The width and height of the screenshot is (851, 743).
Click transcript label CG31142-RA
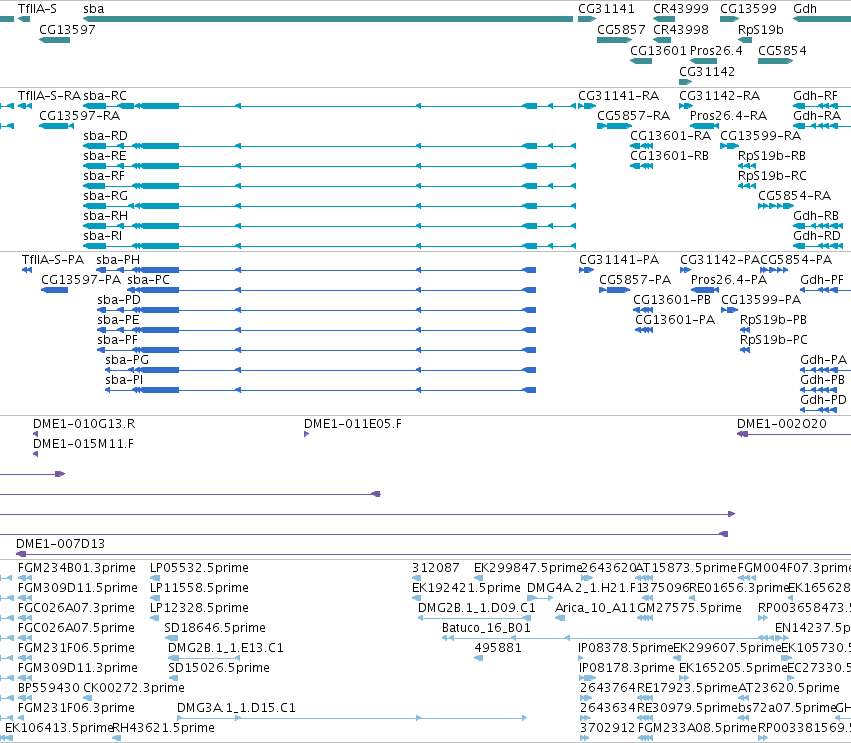point(720,96)
